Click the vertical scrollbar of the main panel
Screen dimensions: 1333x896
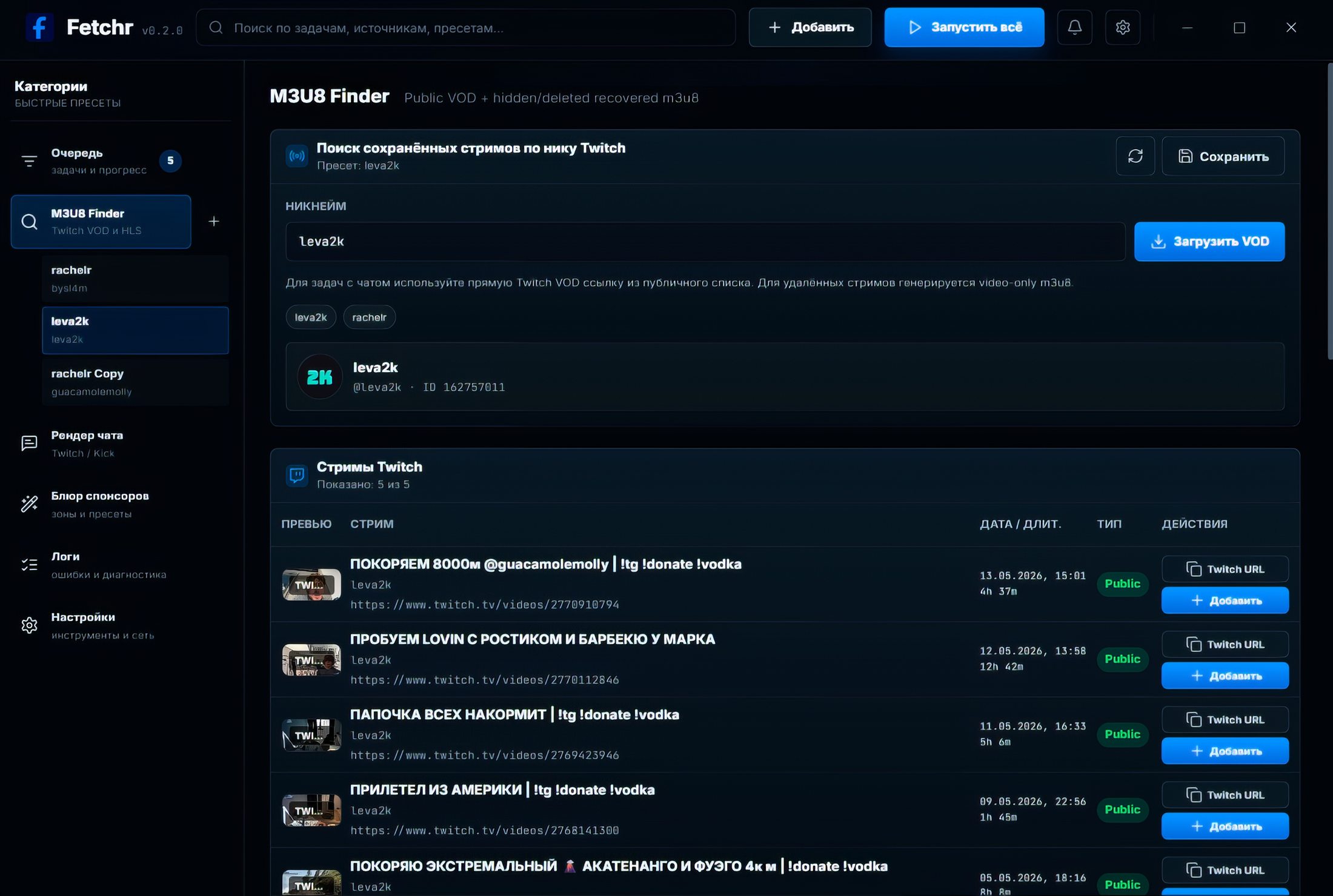click(1329, 212)
